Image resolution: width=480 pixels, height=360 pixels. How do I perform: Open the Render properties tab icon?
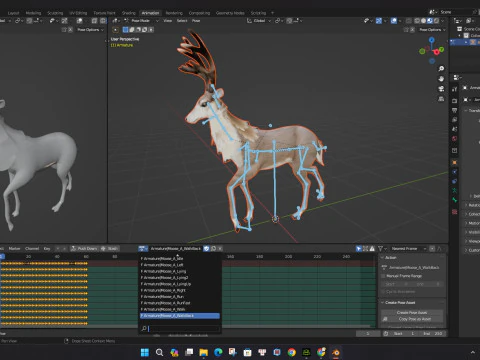point(455,101)
